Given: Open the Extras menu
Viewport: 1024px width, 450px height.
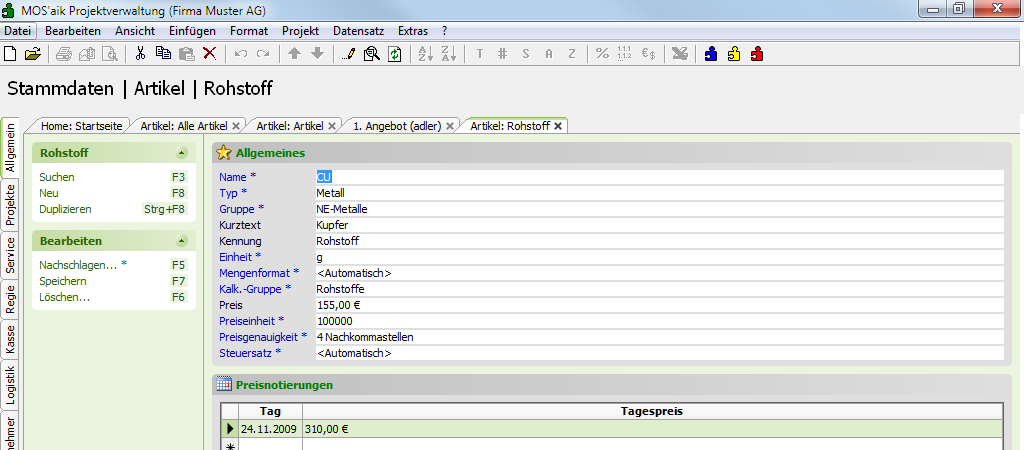Looking at the screenshot, I should pos(413,31).
